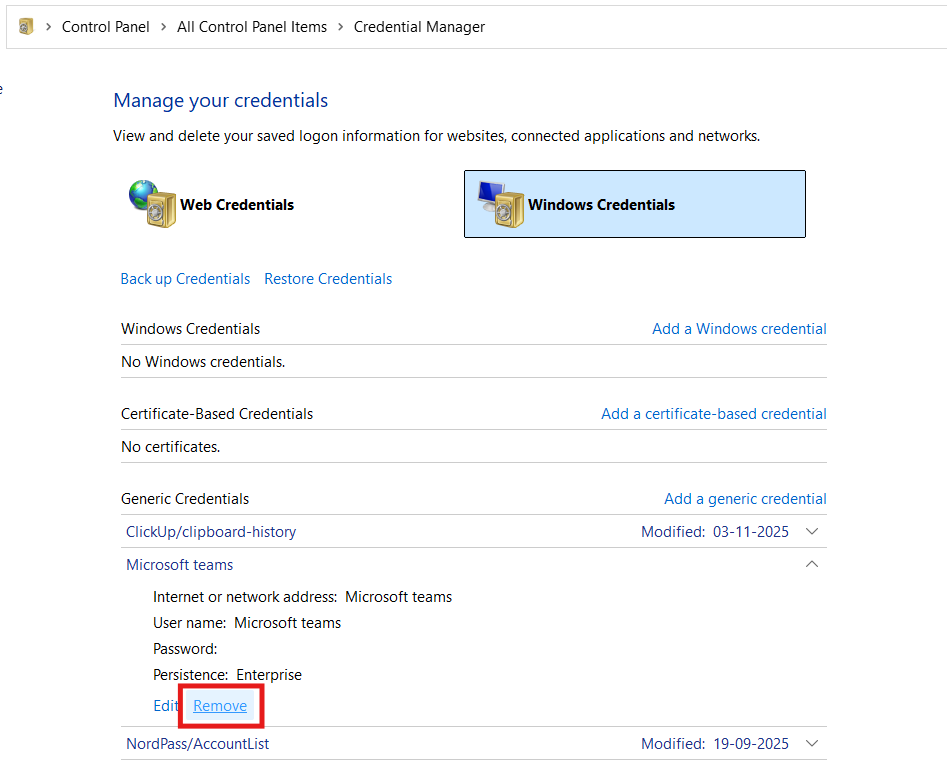Navigate to All Control Panel Items

pos(252,26)
